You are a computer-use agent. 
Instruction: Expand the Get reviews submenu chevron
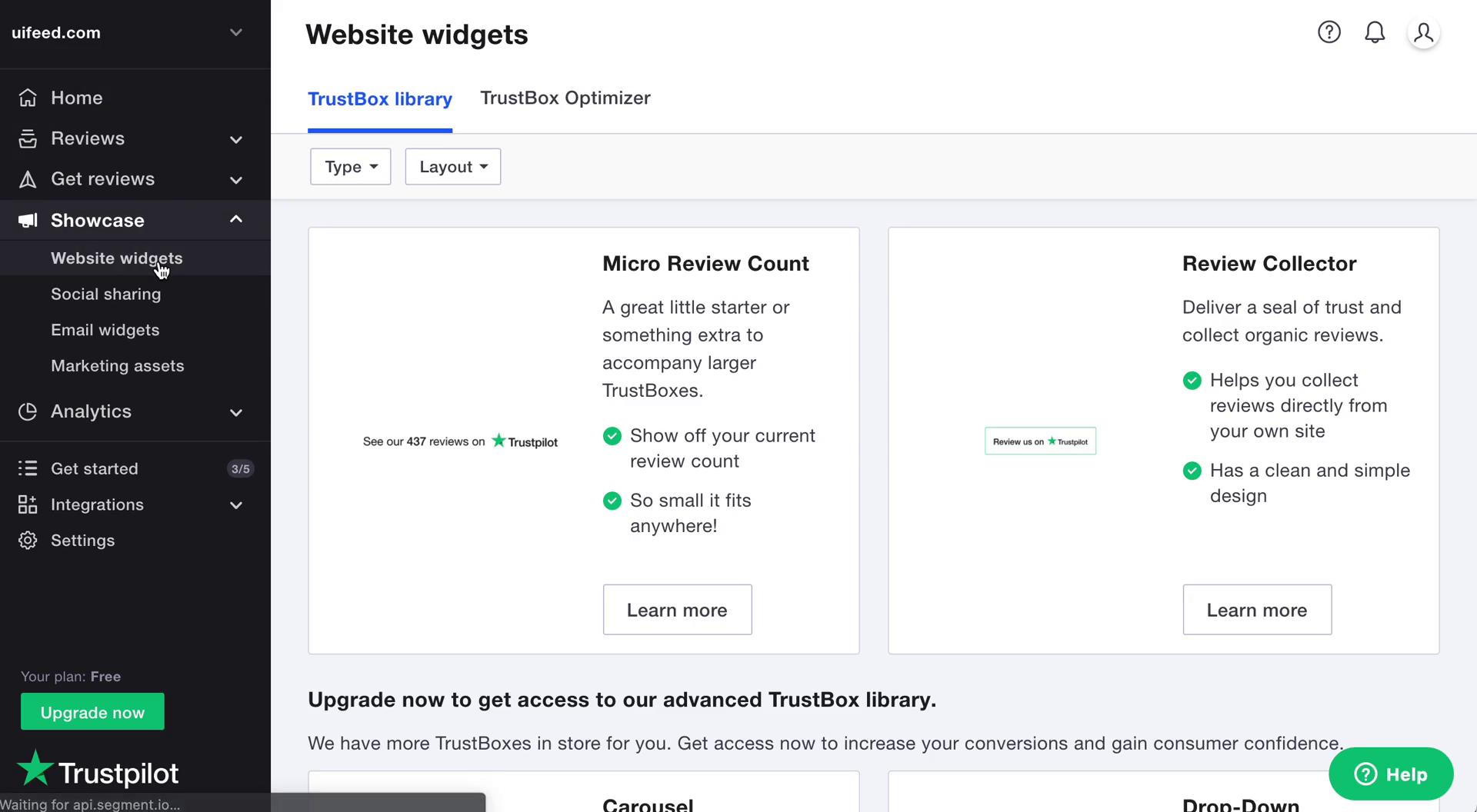click(236, 180)
